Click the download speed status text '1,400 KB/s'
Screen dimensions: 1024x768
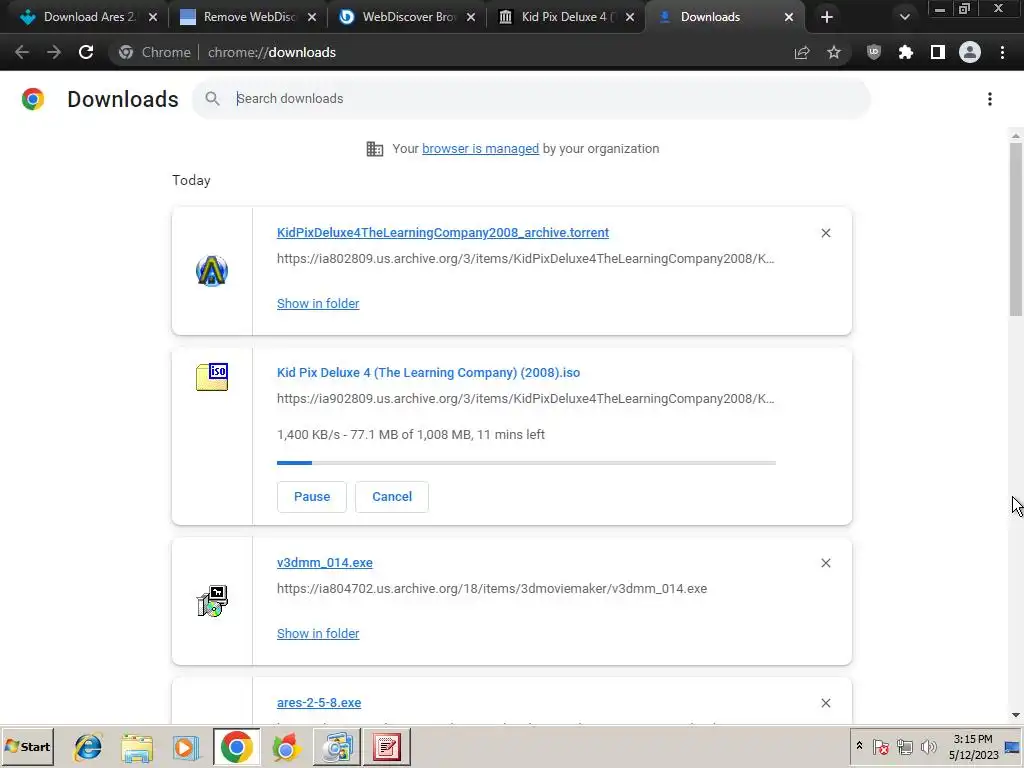[x=308, y=435]
